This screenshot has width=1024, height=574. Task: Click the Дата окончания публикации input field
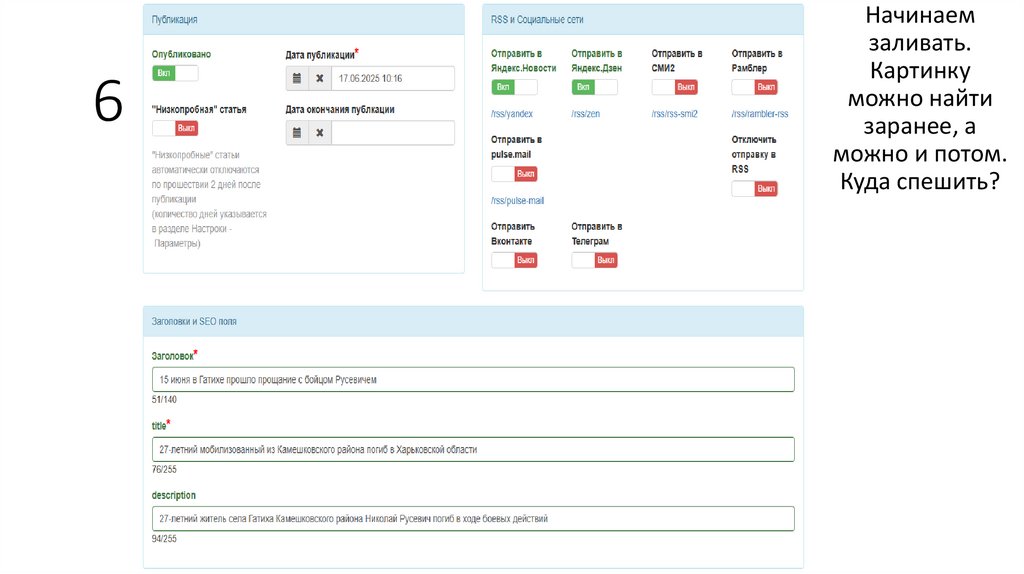(392, 133)
